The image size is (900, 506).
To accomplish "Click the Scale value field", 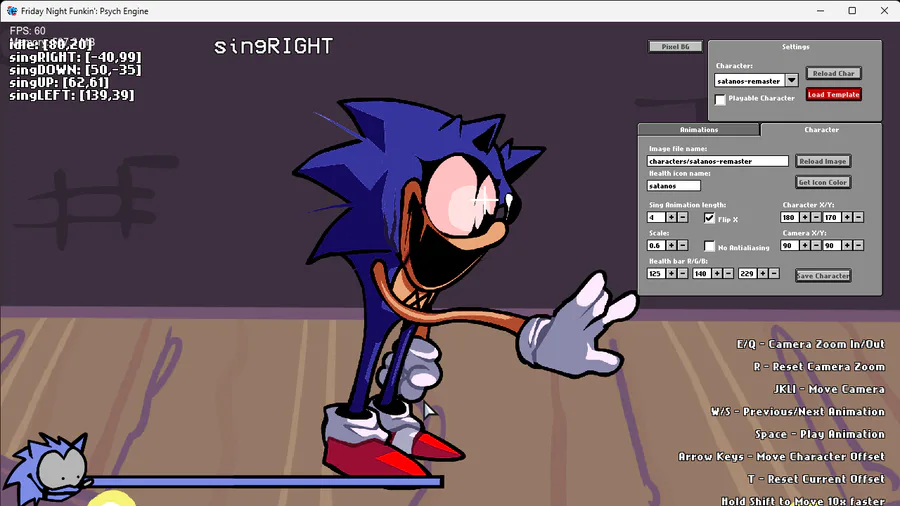I will pos(656,246).
